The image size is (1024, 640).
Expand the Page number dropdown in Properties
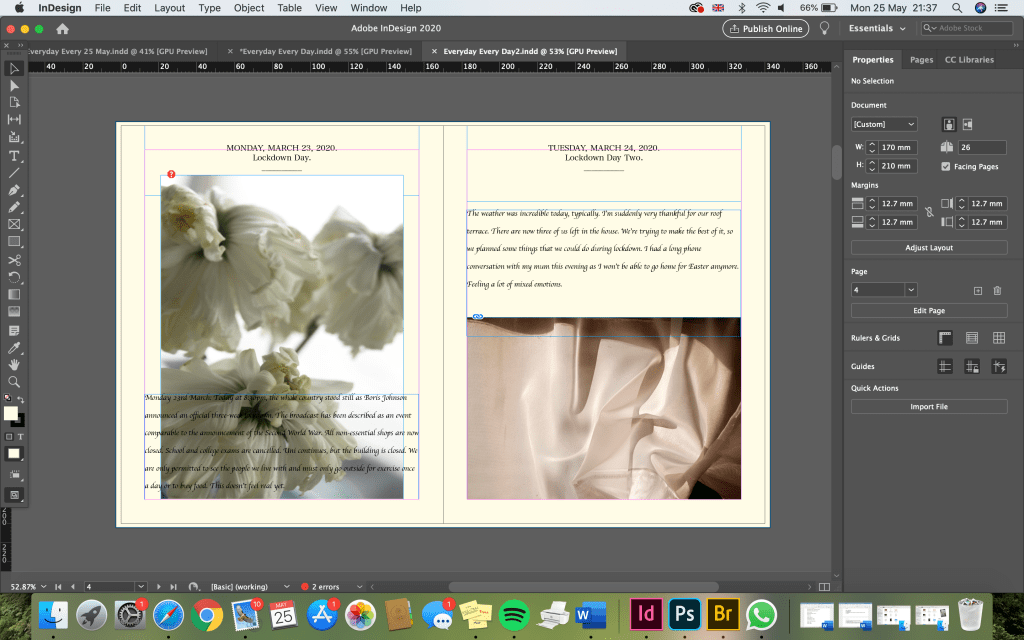(910, 290)
